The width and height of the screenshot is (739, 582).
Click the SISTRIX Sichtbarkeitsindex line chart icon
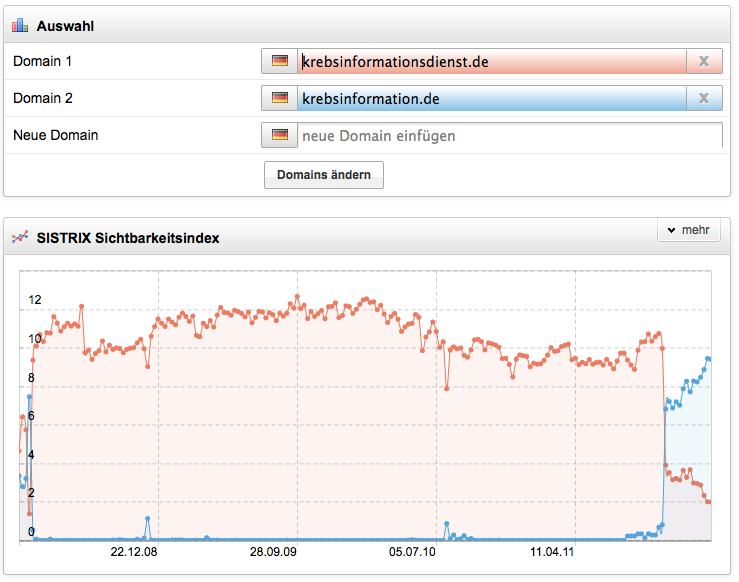[20, 238]
